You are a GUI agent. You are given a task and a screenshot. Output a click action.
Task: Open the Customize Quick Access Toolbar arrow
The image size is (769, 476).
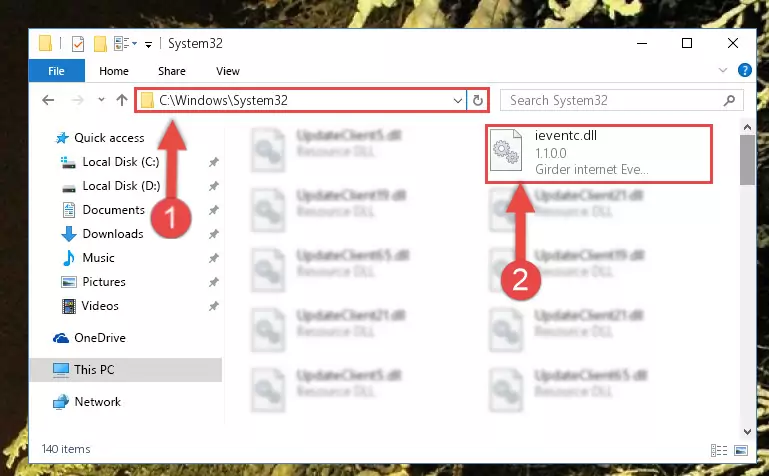(148, 45)
